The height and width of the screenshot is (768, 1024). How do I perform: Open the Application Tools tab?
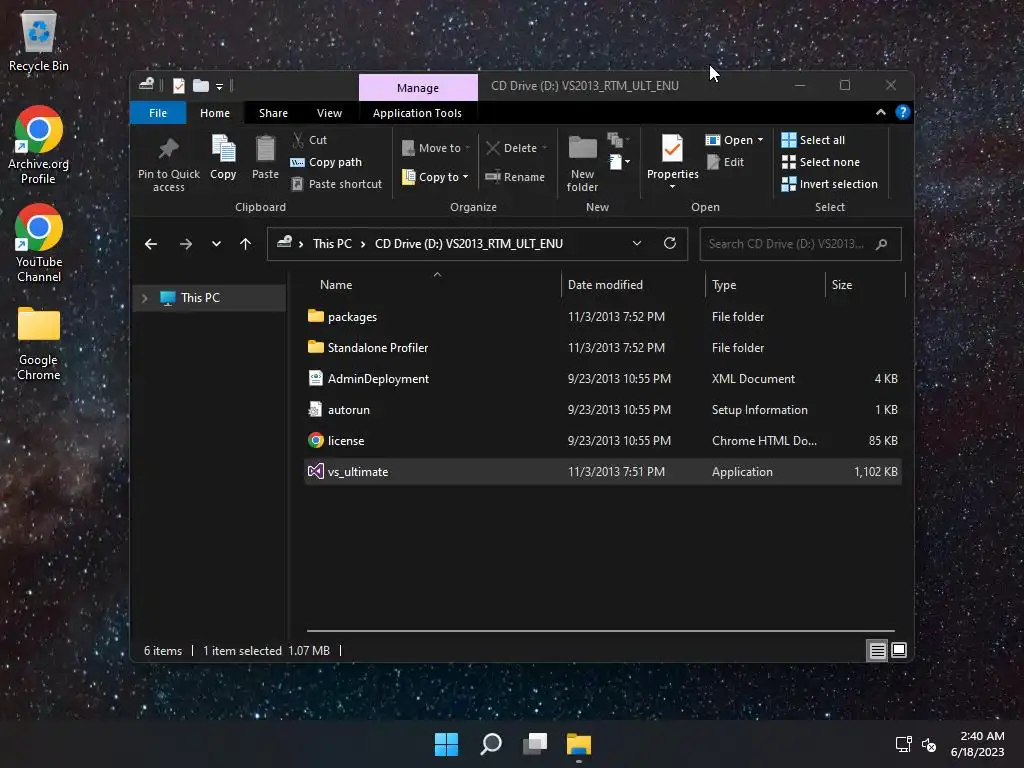pos(417,113)
